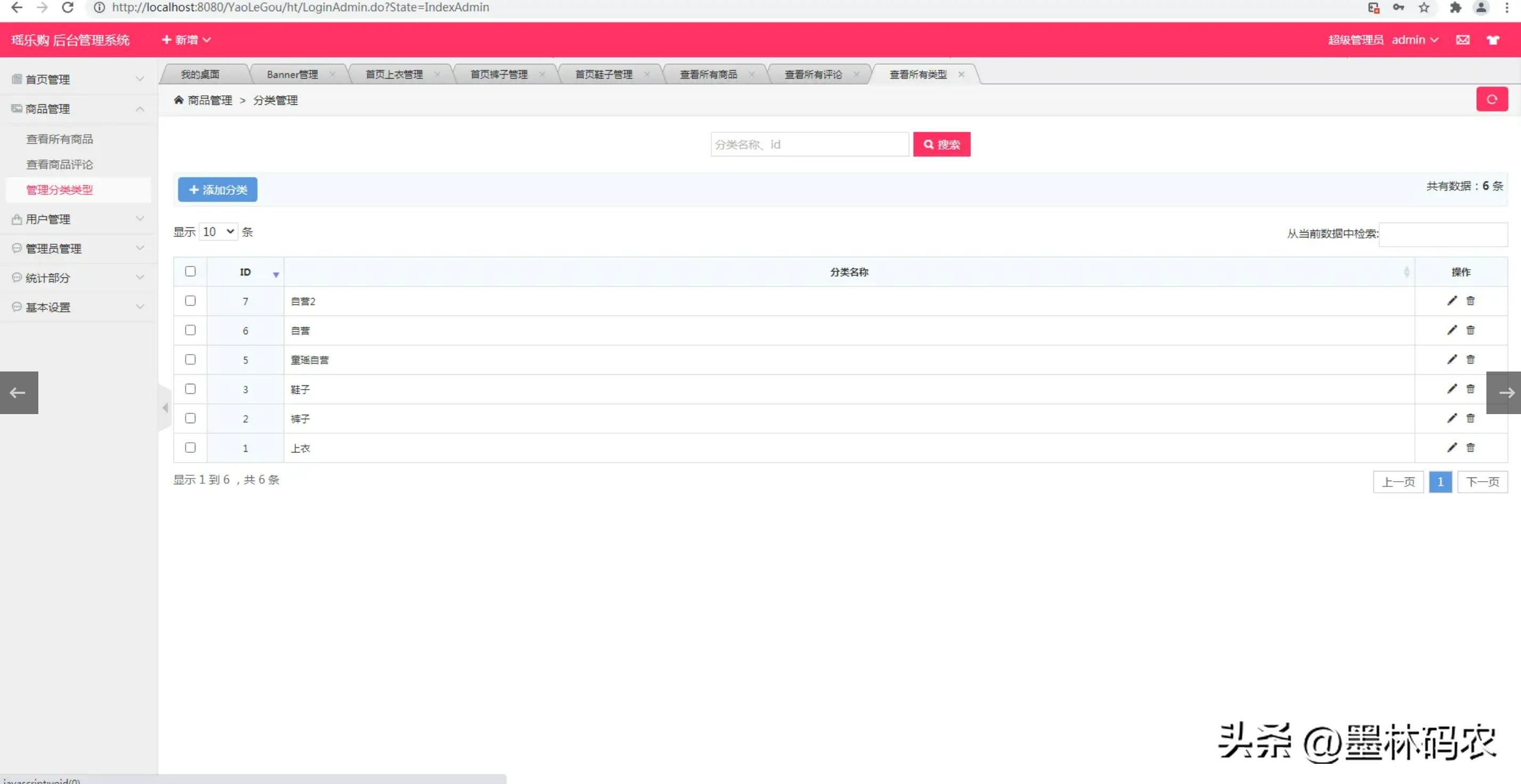Click the shirt skin icon in header
The width and height of the screenshot is (1521, 784).
[1493, 39]
